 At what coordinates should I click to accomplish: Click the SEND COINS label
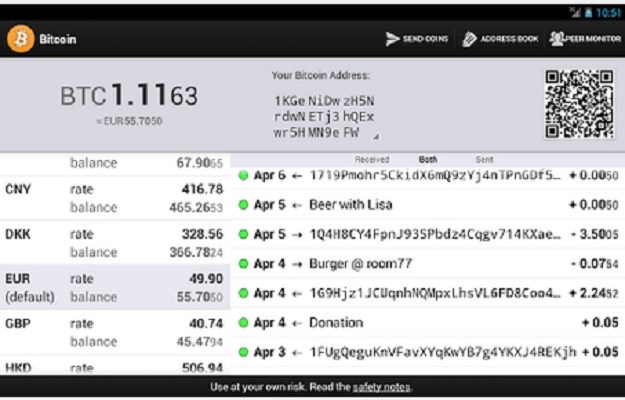tap(425, 39)
